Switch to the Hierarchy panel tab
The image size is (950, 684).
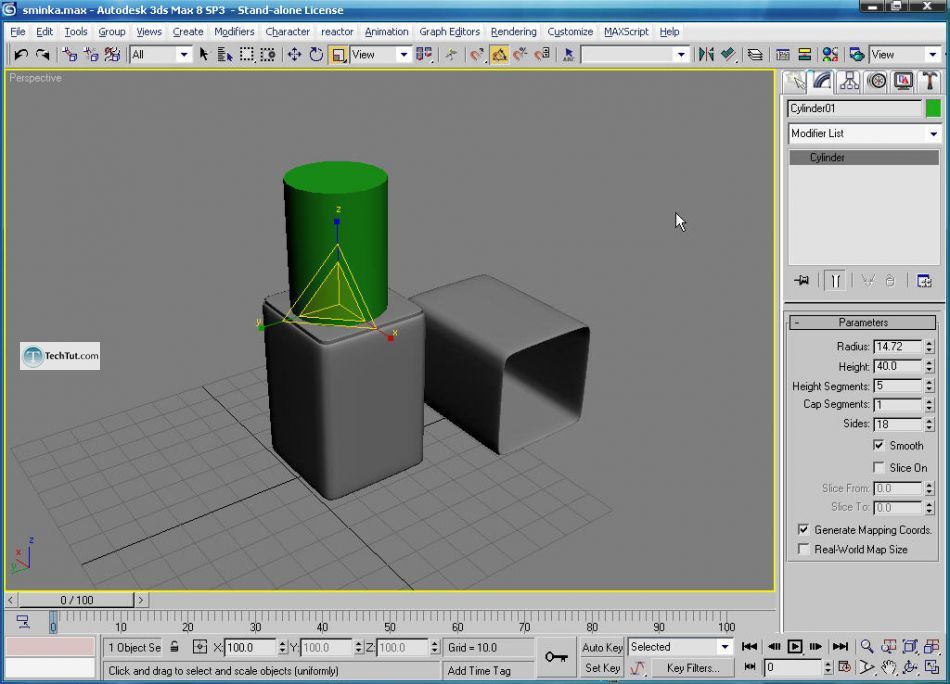849,81
